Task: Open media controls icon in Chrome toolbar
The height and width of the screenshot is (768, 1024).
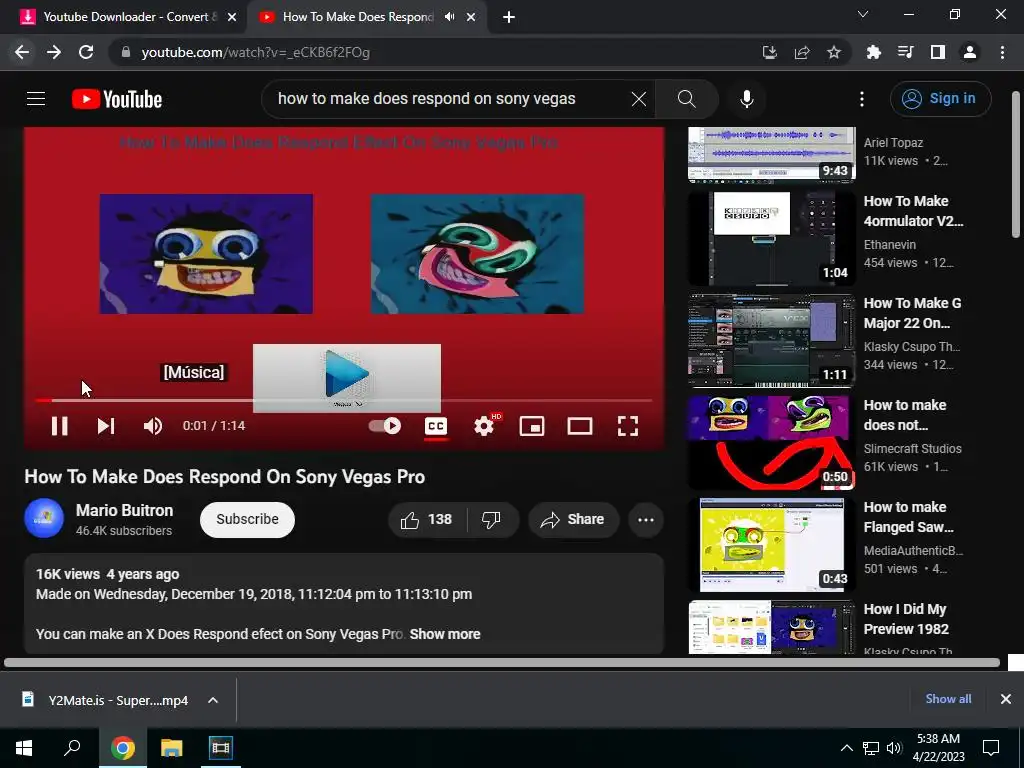Action: [x=905, y=52]
